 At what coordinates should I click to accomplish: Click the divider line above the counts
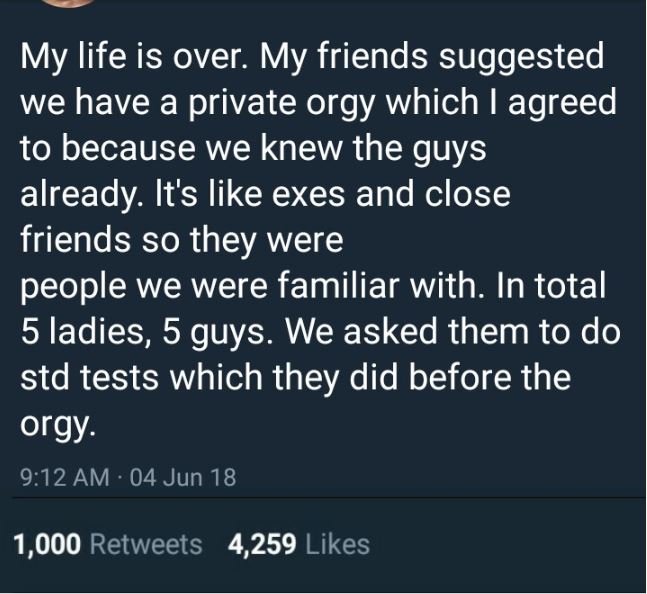[x=323, y=497]
